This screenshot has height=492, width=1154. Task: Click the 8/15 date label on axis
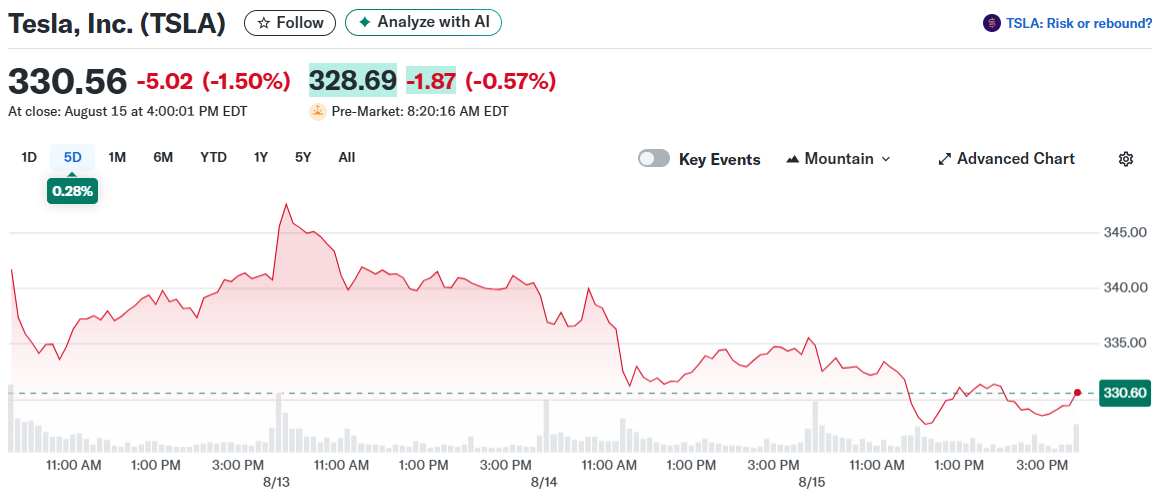813,482
